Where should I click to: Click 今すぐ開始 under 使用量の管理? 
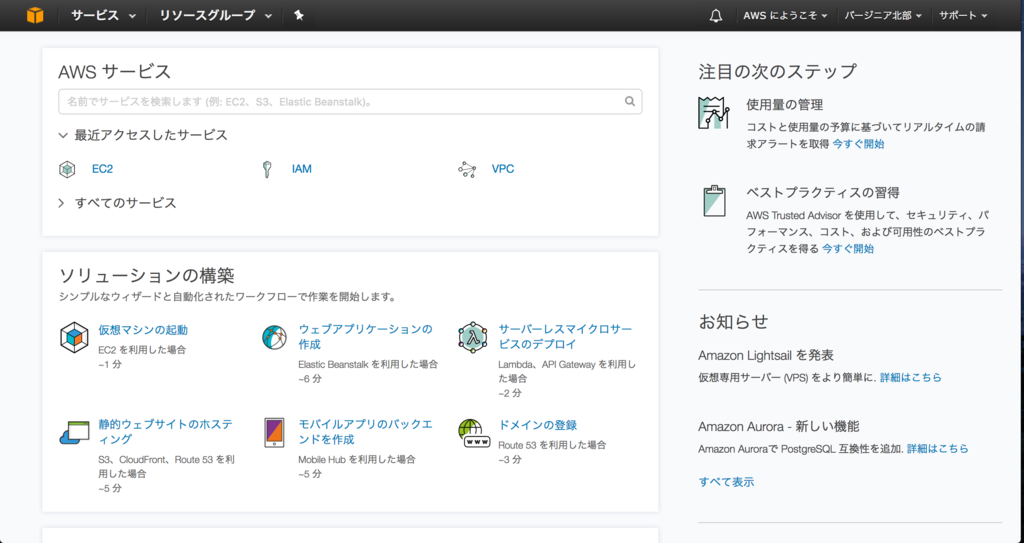[858, 144]
